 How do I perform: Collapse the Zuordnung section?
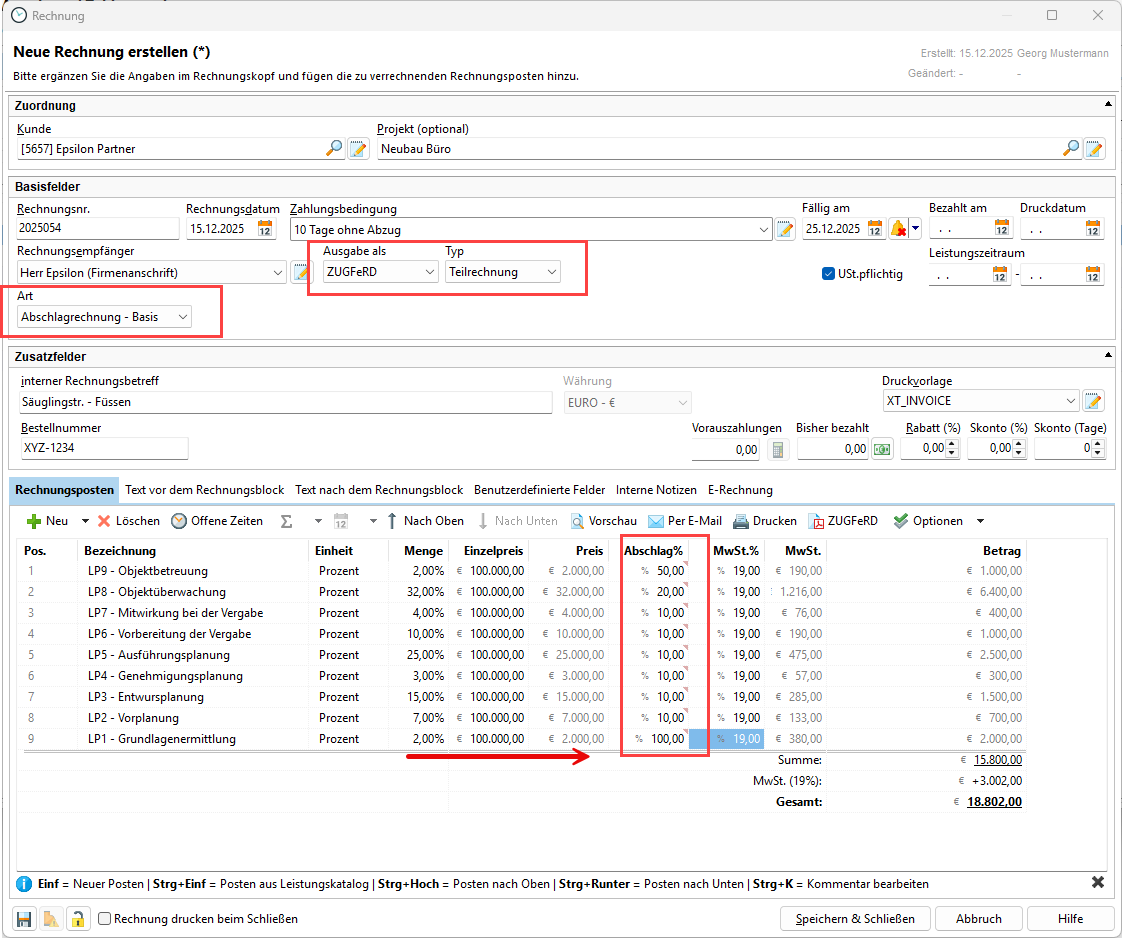point(1107,104)
